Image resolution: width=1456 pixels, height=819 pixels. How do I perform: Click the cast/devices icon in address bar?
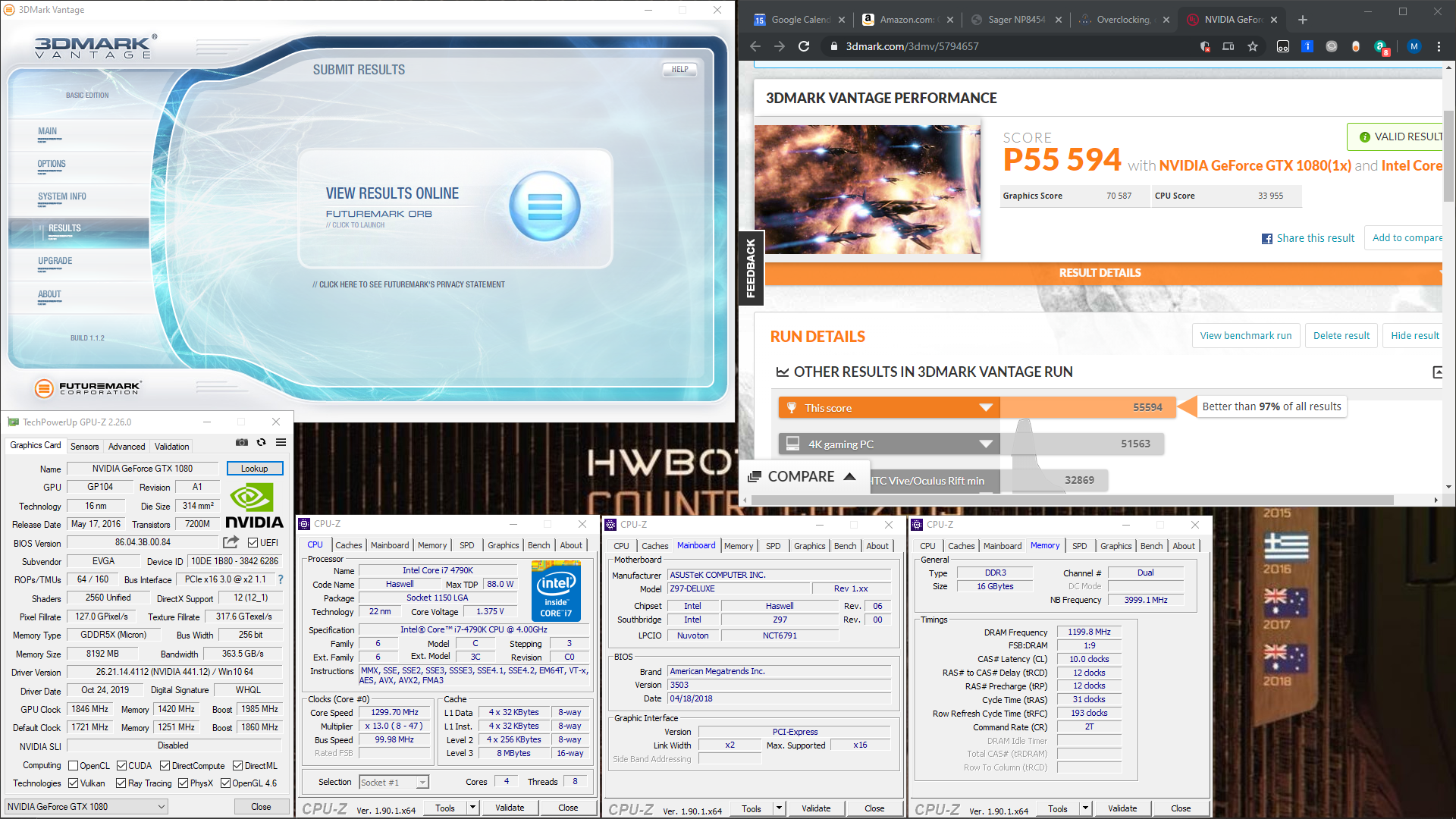coord(1228,46)
